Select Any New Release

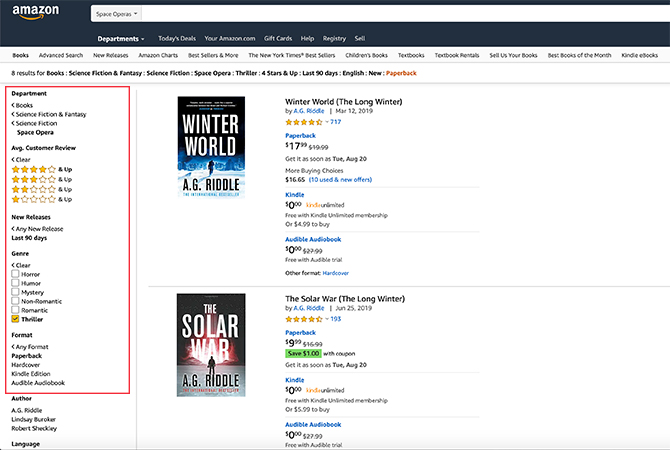(37, 229)
